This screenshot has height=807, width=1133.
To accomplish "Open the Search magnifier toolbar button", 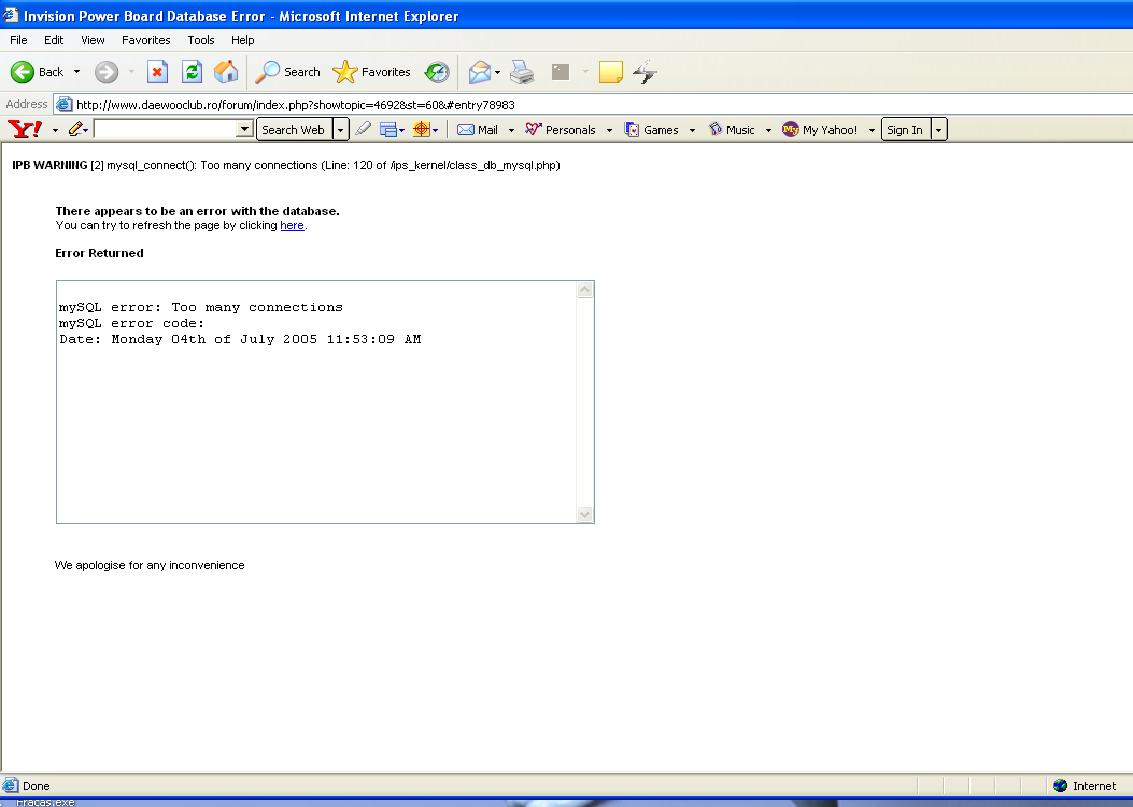I will pyautogui.click(x=288, y=72).
